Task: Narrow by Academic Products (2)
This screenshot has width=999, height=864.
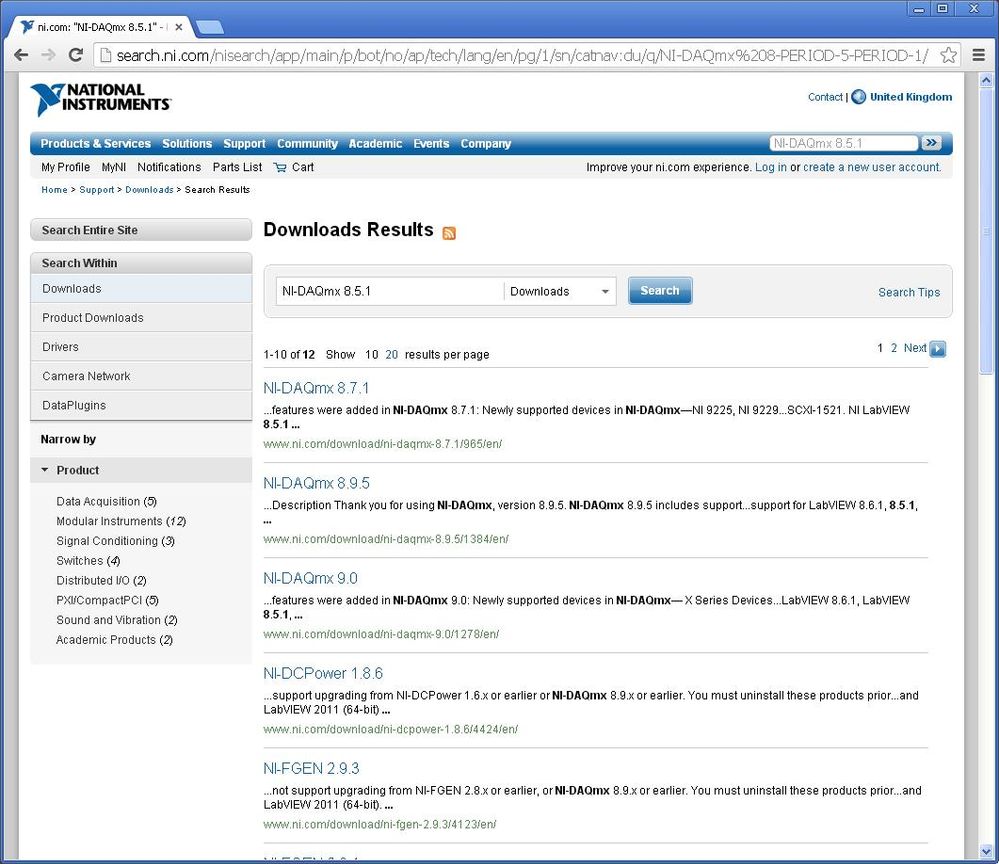Action: [x=115, y=640]
